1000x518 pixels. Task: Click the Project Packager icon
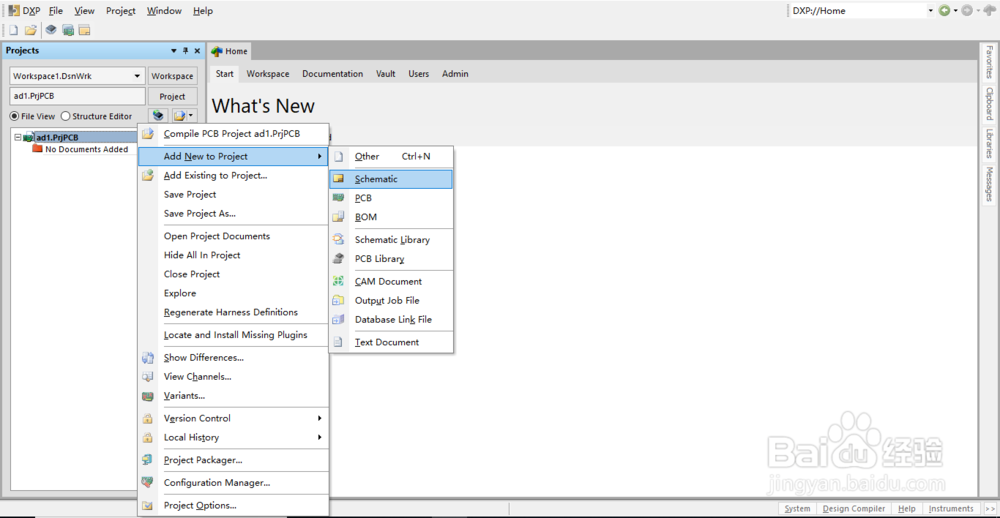[148, 460]
